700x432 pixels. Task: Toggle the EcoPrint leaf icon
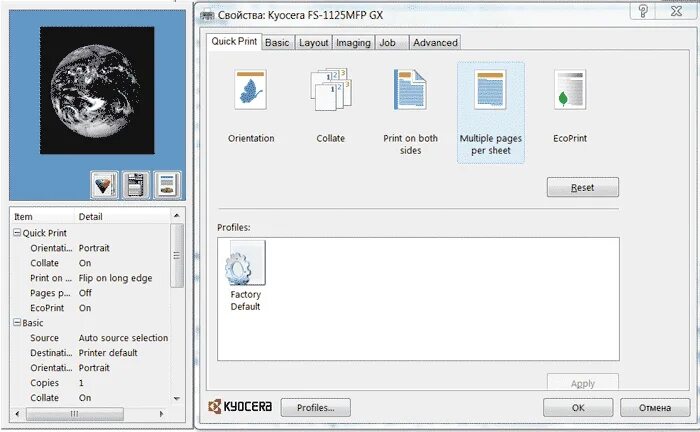tap(570, 89)
